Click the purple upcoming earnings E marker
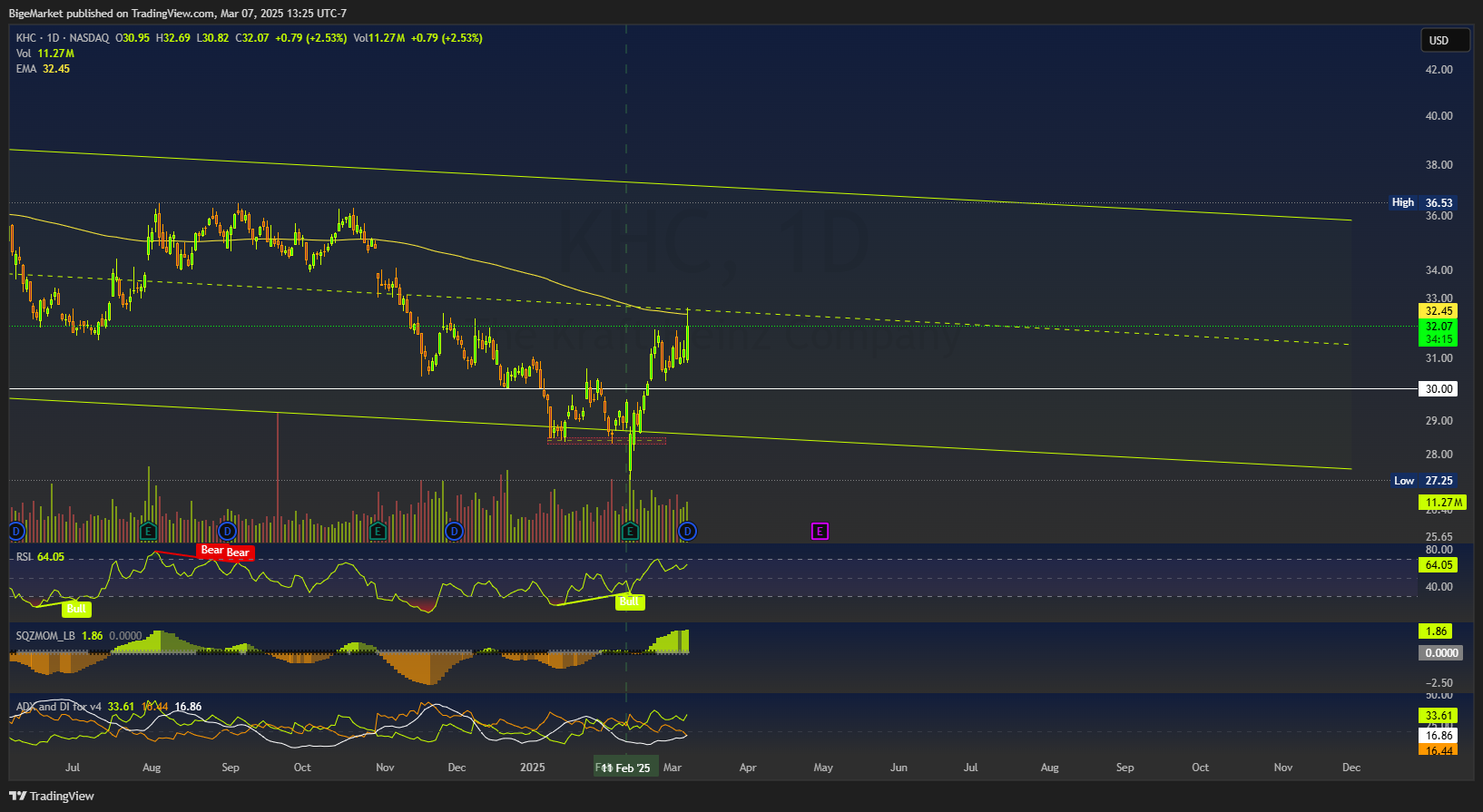1483x812 pixels. tap(820, 531)
